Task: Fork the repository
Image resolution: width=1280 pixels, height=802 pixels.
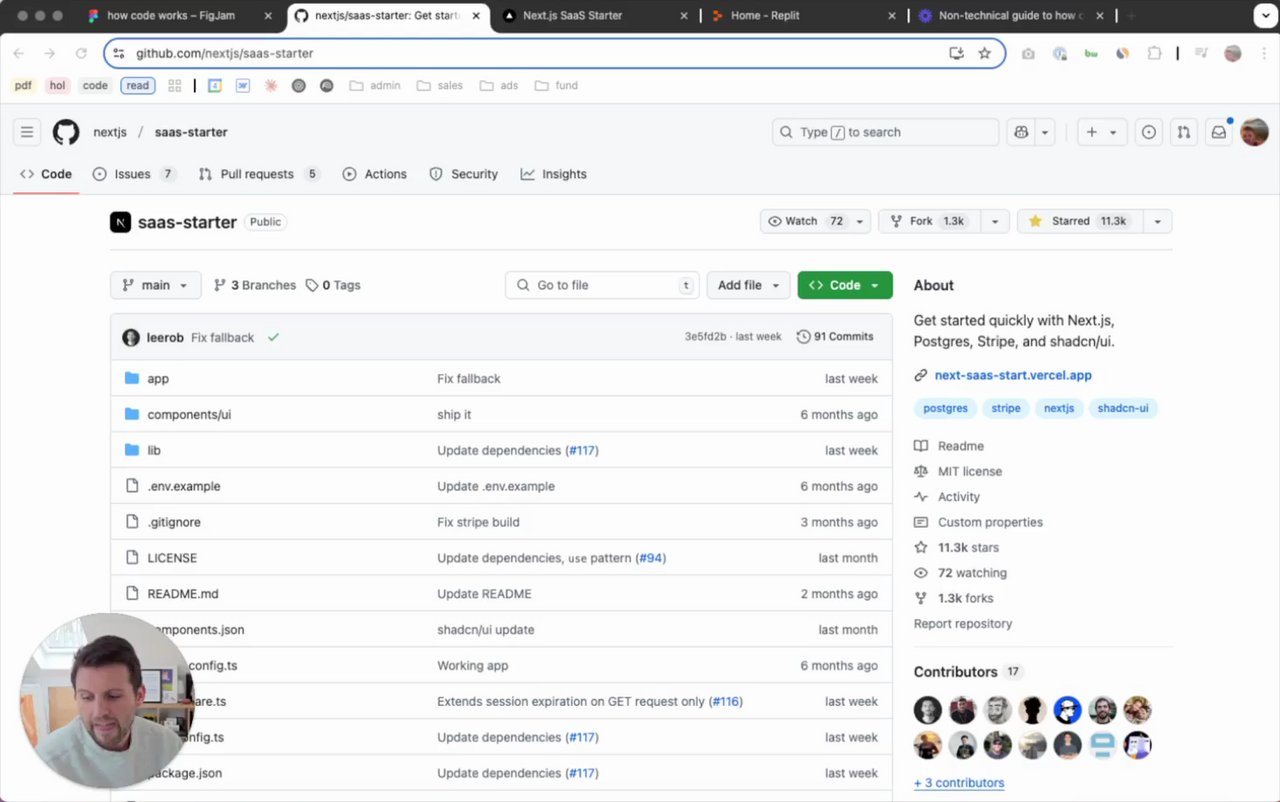Action: click(929, 221)
